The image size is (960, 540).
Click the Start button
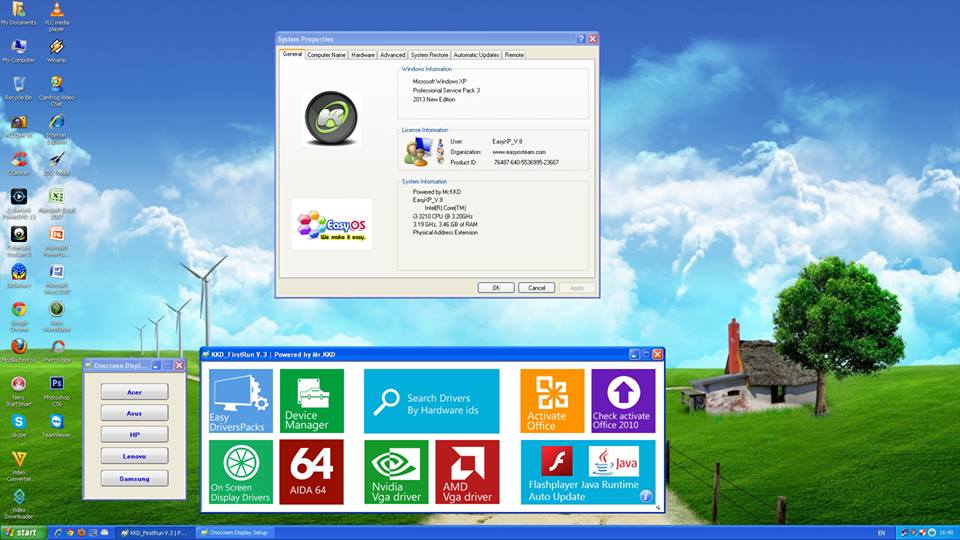(x=23, y=533)
